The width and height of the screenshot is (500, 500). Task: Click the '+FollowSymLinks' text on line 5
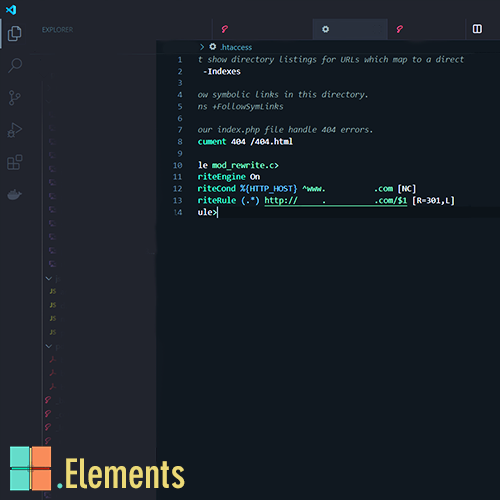(248, 107)
